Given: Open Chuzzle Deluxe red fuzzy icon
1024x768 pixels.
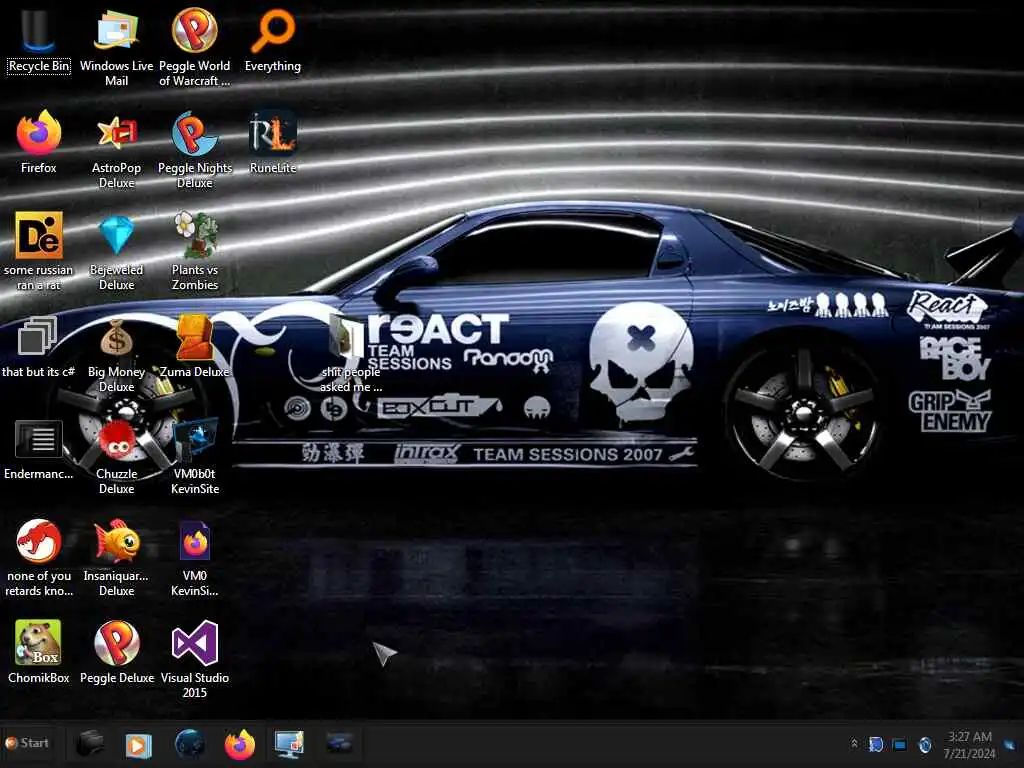Looking at the screenshot, I should (x=116, y=456).
